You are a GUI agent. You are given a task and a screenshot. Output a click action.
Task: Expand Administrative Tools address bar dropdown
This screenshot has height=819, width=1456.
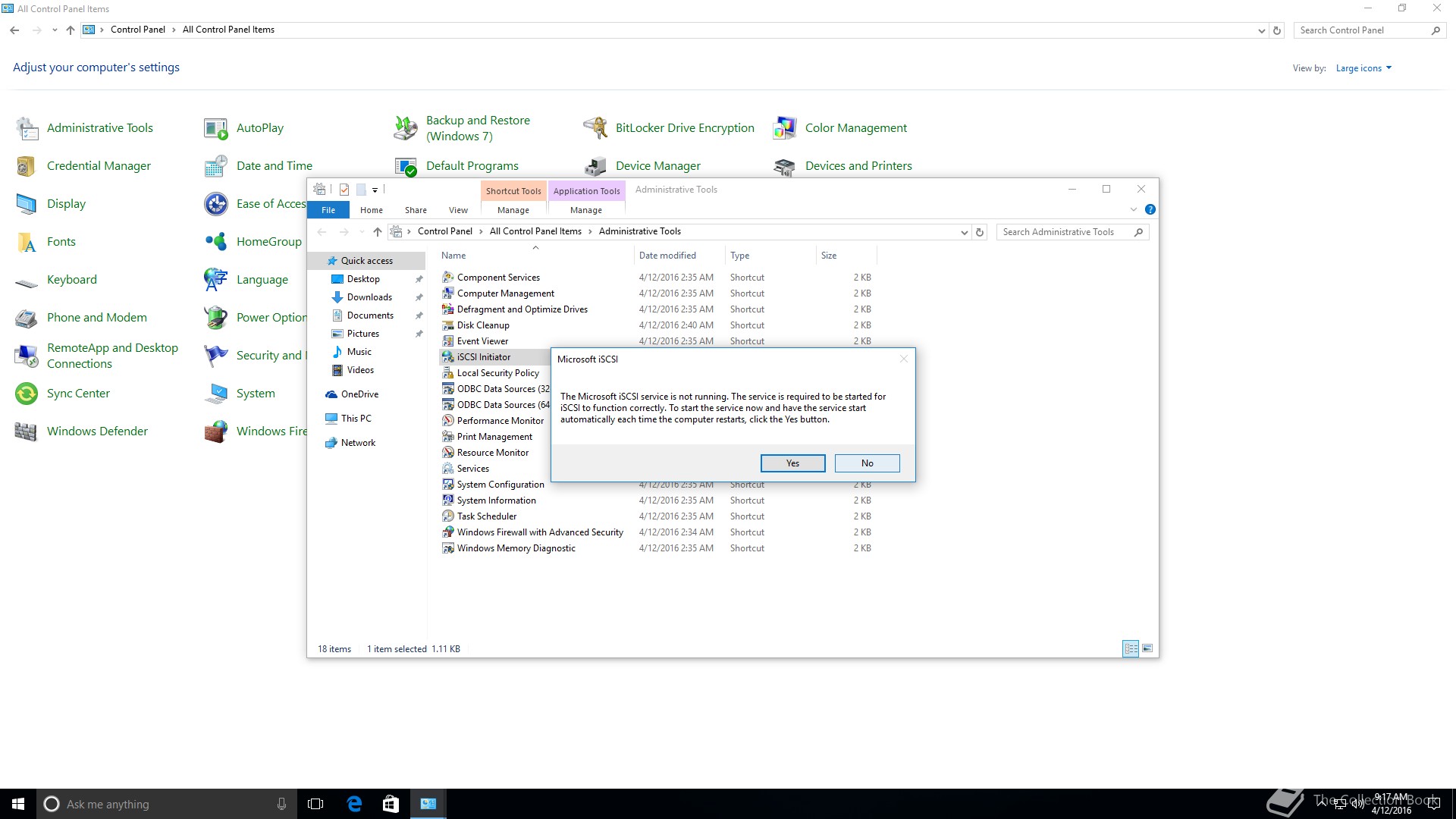click(964, 233)
